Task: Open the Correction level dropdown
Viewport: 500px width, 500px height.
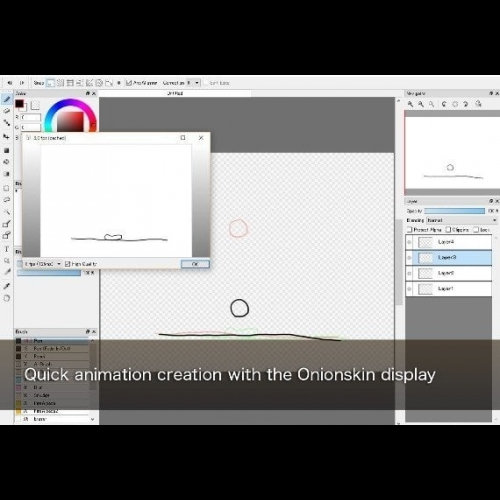Action: click(193, 83)
